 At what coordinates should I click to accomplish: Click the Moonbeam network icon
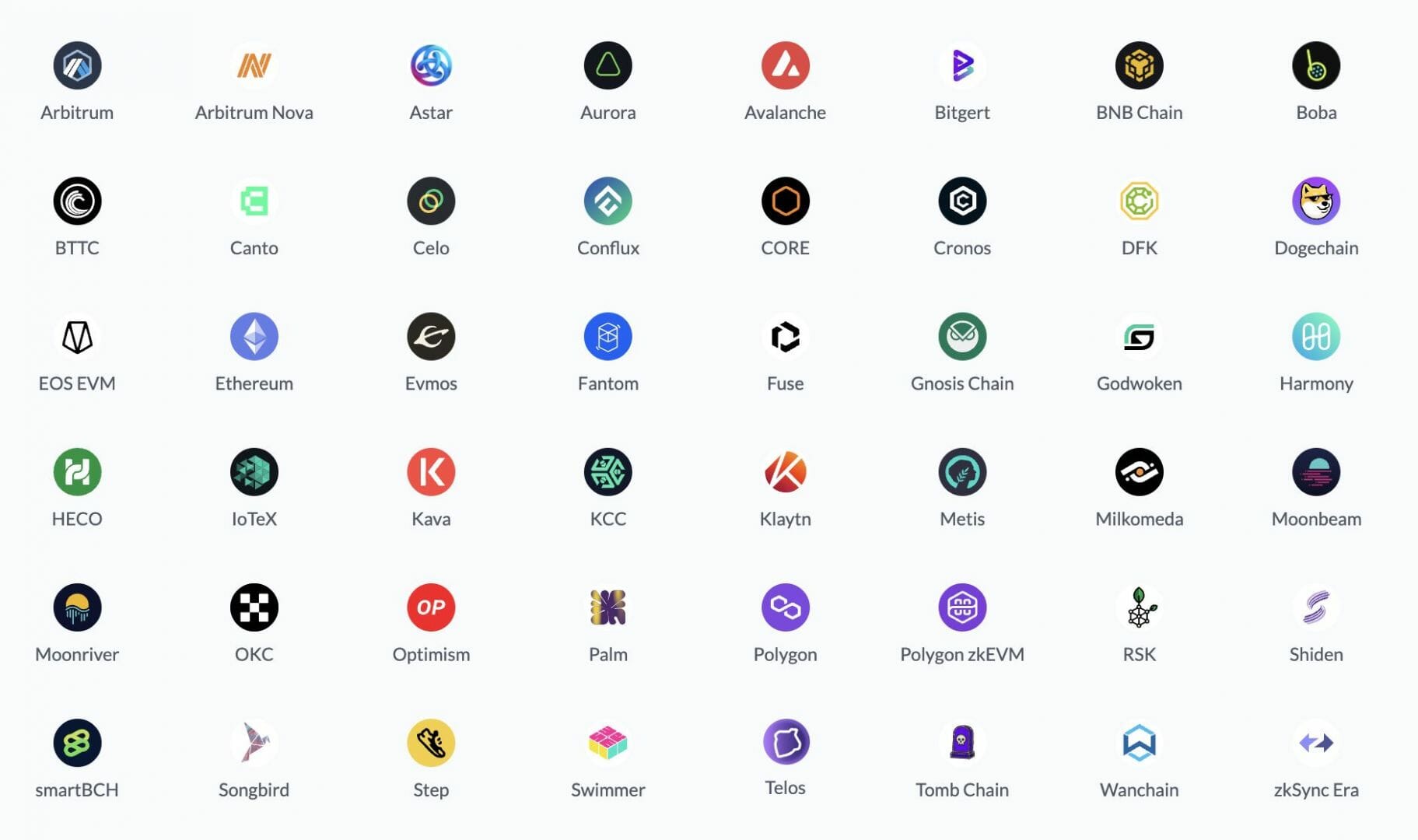(1316, 471)
